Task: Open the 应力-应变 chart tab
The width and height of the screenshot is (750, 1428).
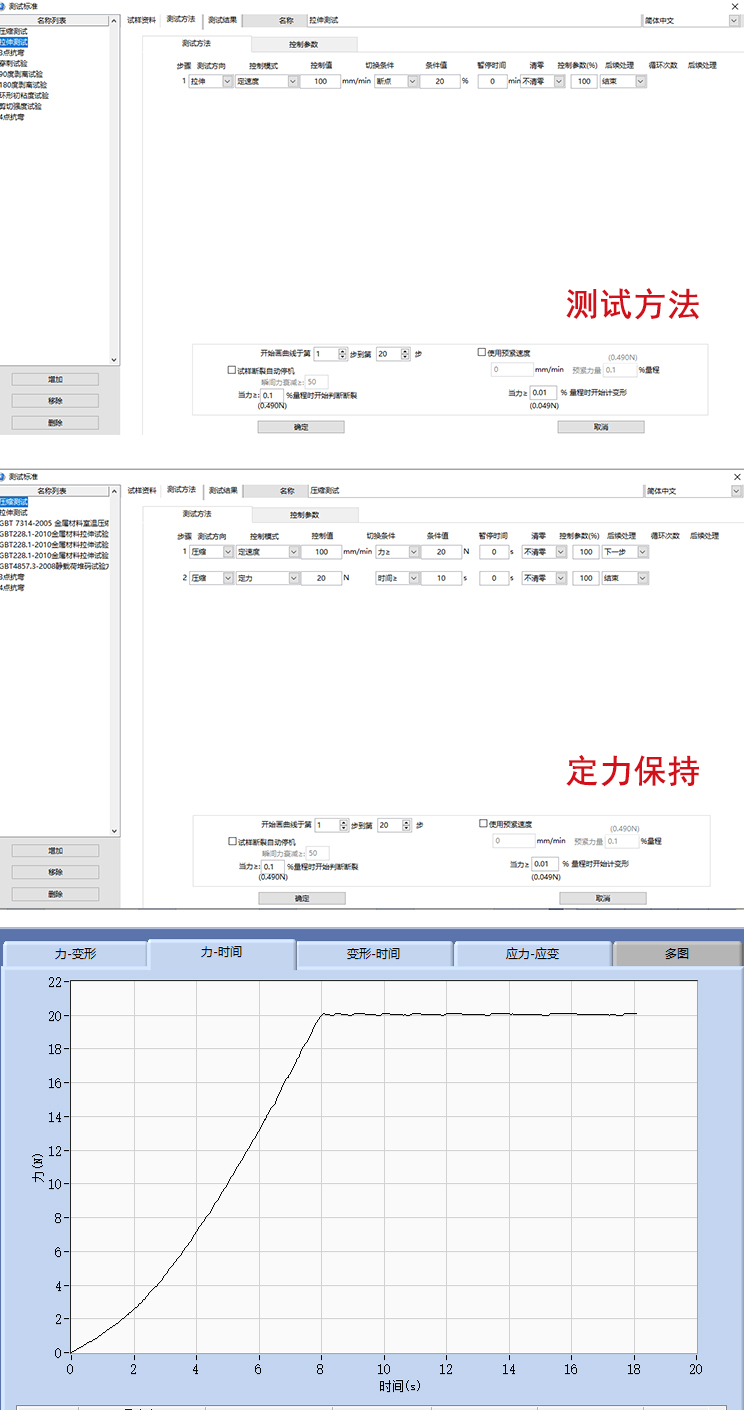Action: click(532, 954)
